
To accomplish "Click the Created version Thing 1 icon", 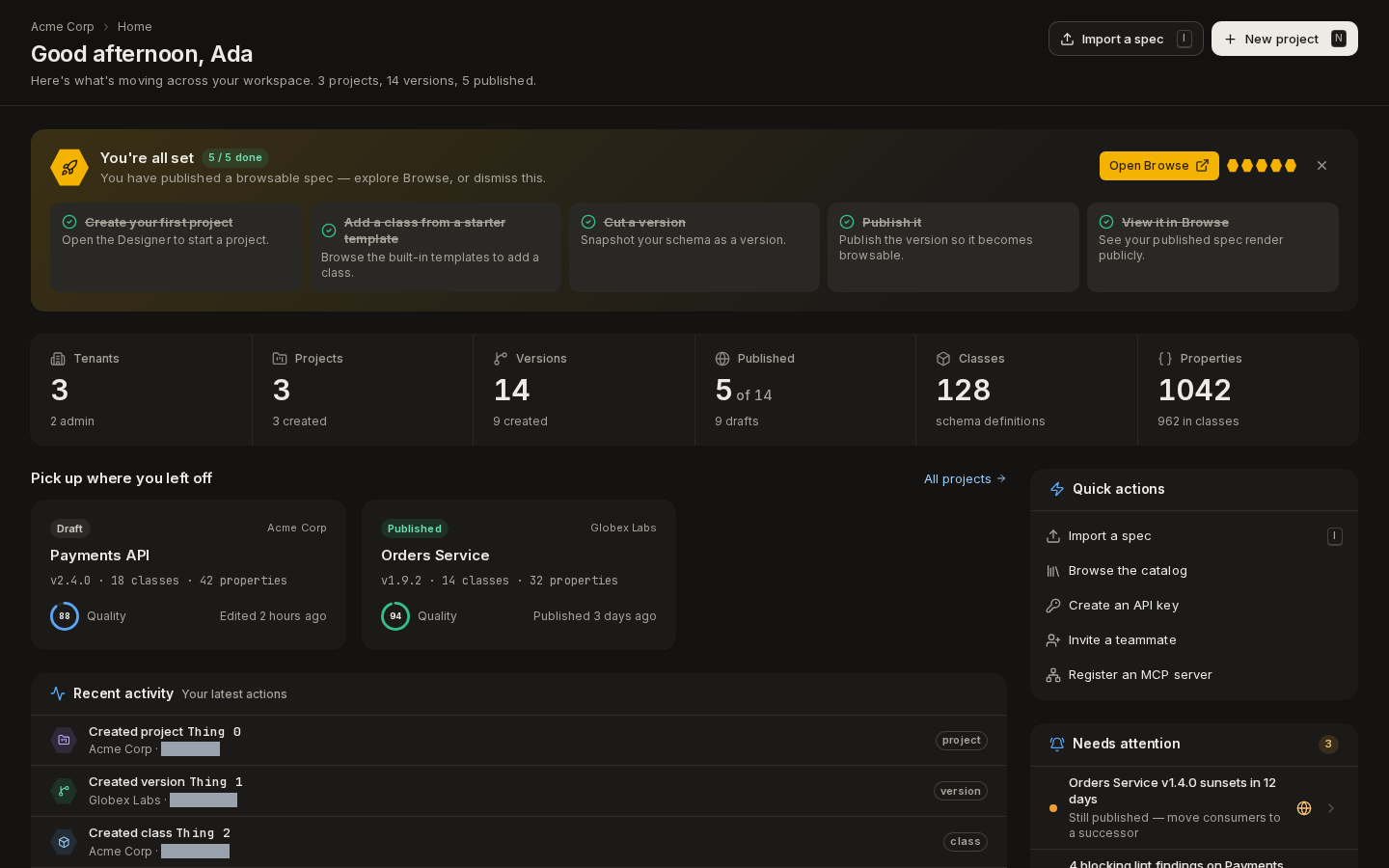I will coord(64,791).
